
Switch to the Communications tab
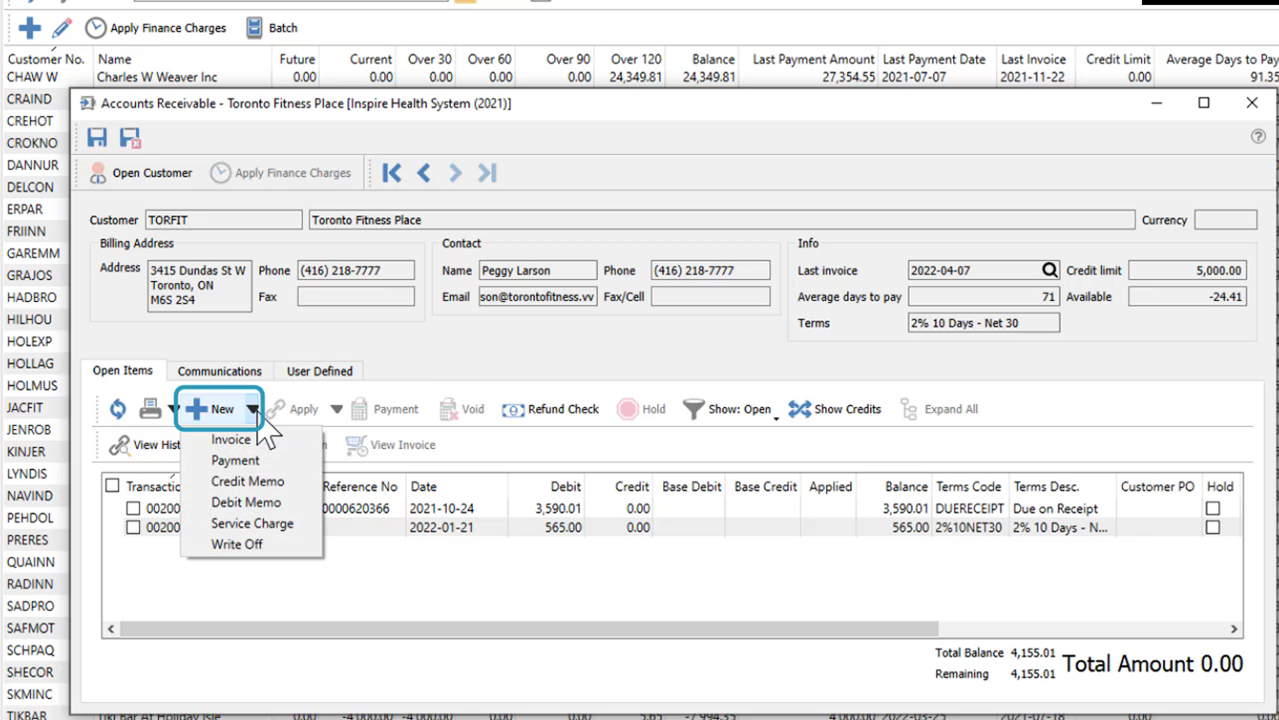[x=219, y=371]
